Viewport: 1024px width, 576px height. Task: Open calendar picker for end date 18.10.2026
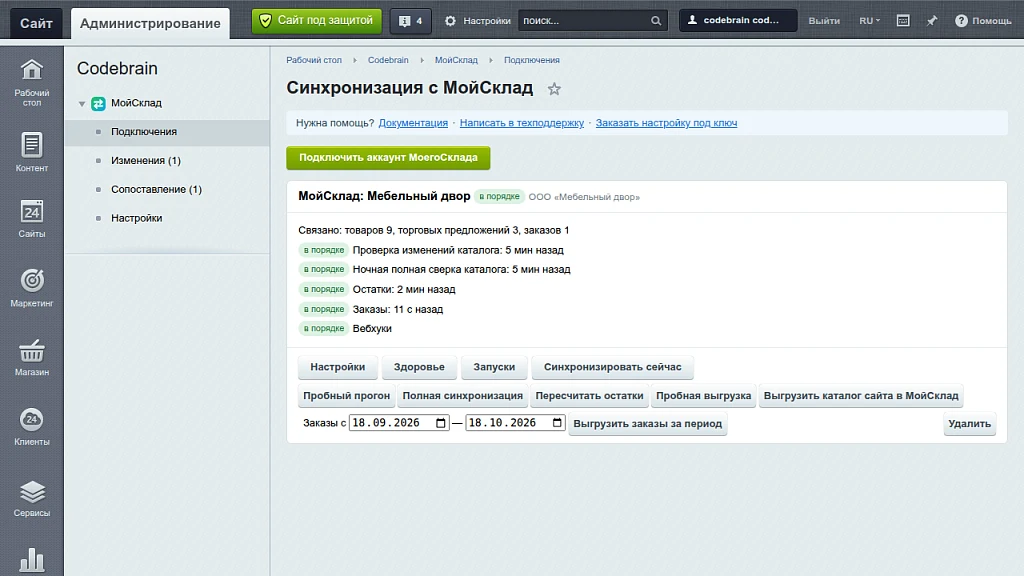point(557,423)
